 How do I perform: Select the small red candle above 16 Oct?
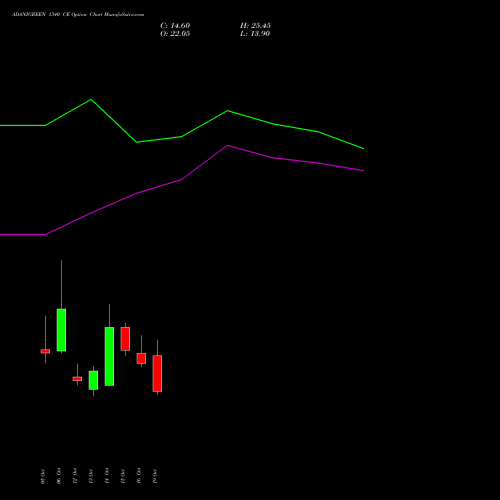tap(141, 358)
